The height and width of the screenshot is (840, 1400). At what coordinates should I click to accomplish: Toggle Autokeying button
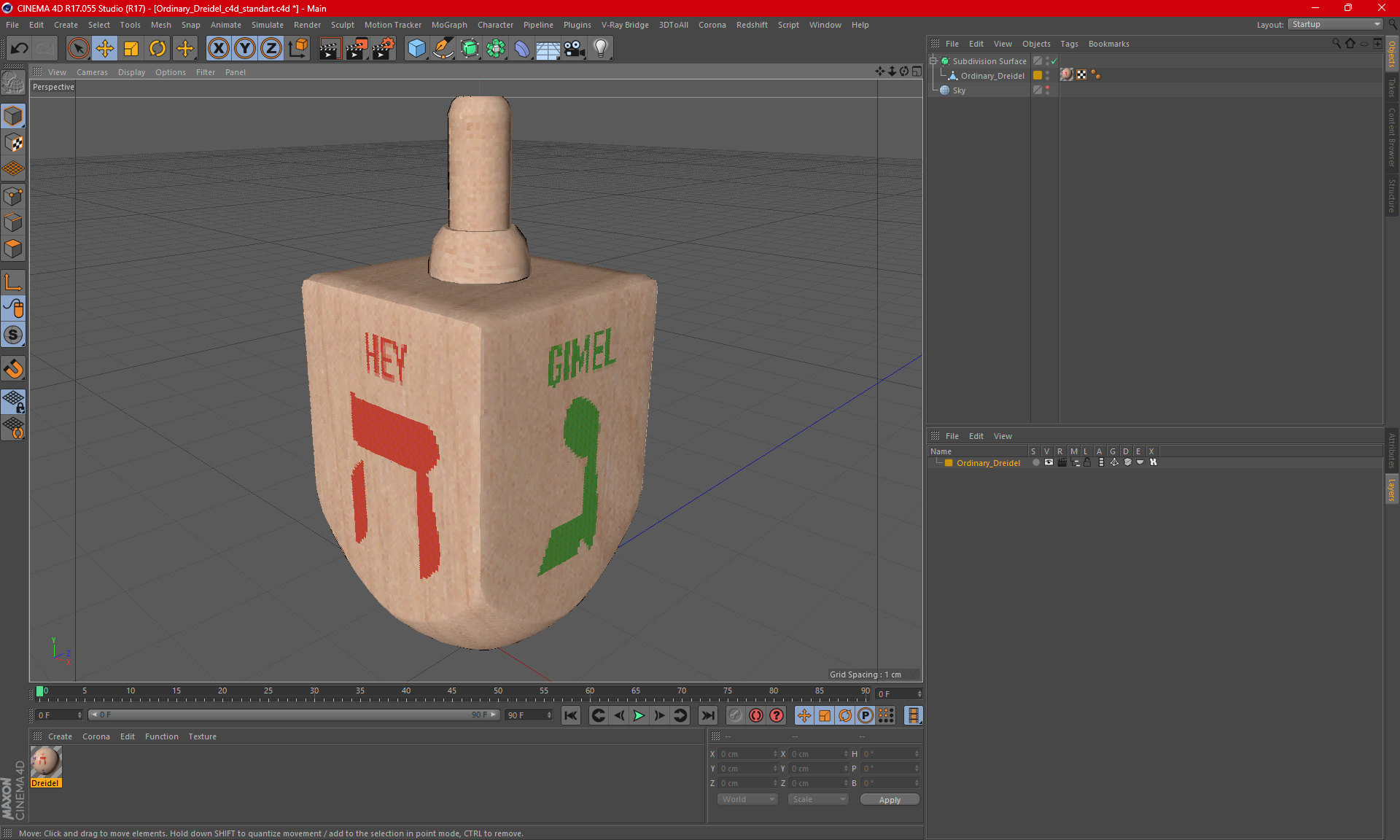[x=756, y=715]
